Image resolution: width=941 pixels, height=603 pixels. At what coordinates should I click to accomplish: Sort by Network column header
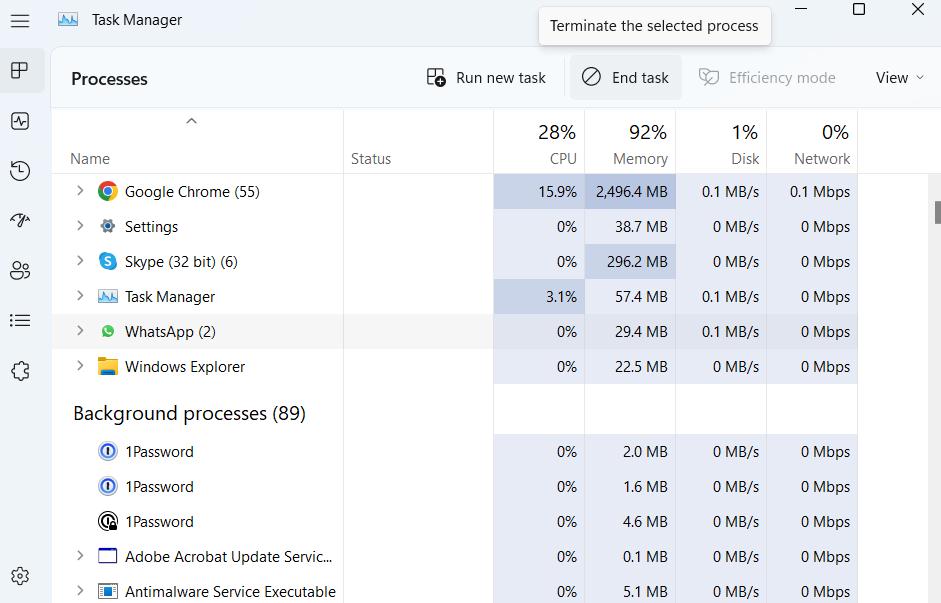(x=812, y=142)
